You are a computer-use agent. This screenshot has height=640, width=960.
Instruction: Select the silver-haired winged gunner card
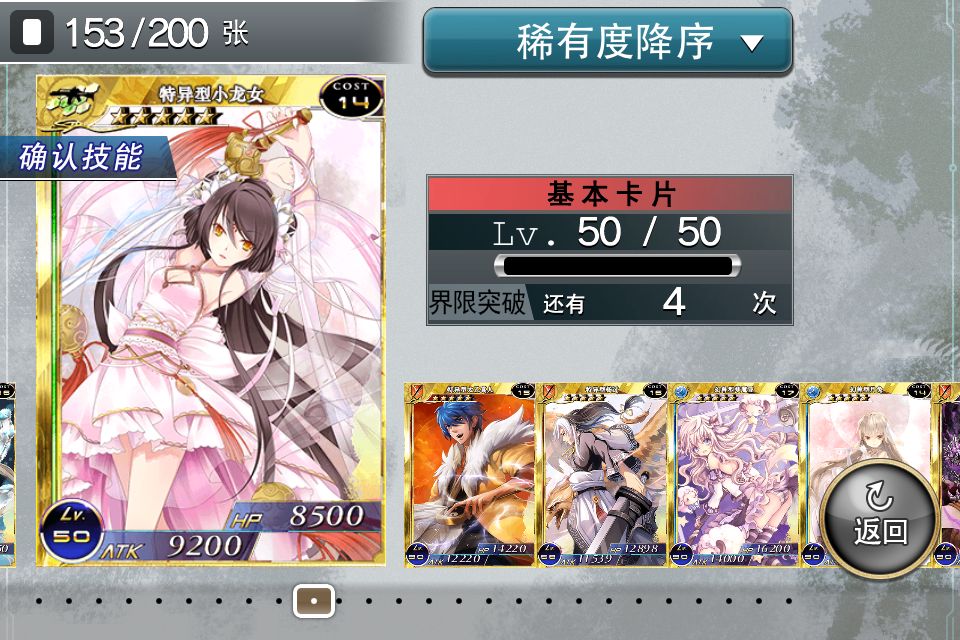click(x=603, y=475)
